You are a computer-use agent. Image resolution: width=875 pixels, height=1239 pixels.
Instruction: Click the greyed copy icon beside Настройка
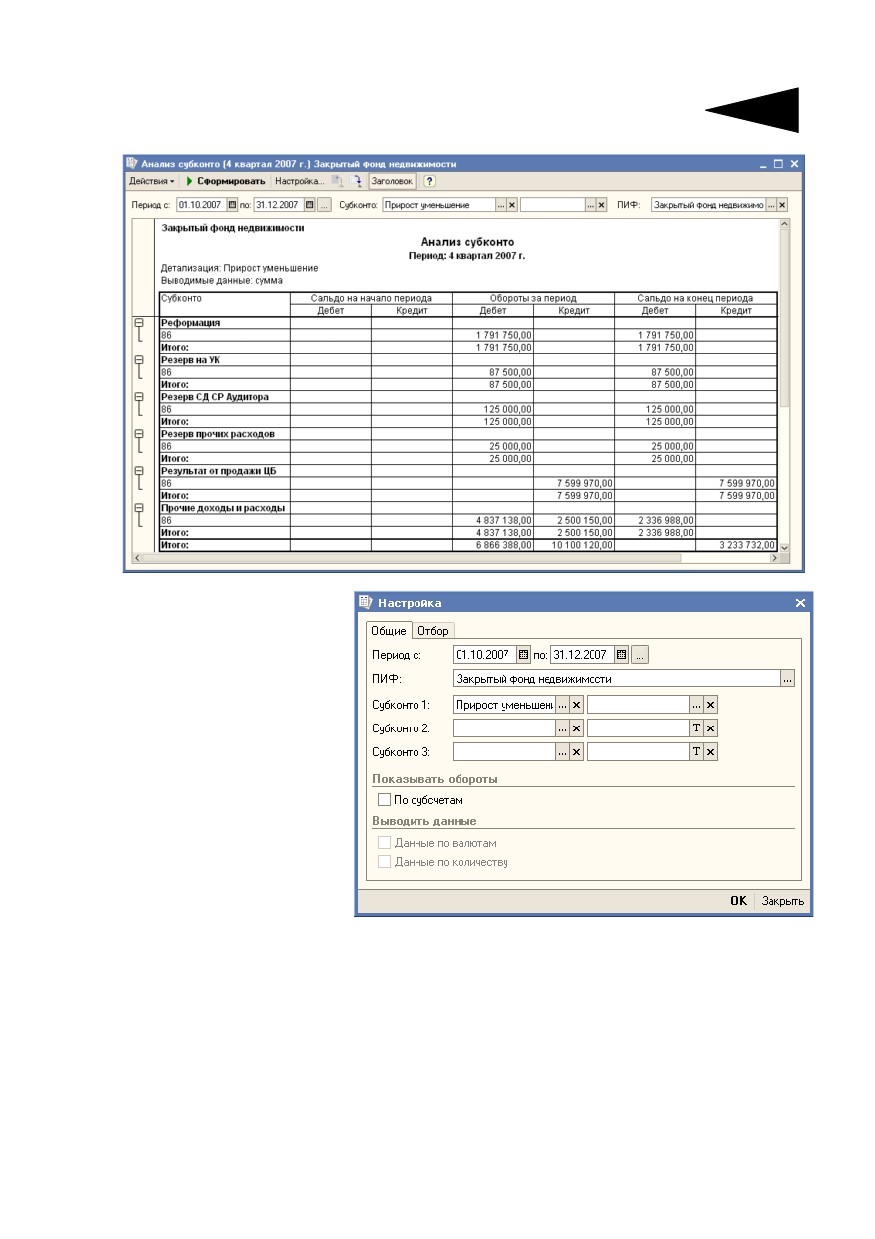coord(338,181)
